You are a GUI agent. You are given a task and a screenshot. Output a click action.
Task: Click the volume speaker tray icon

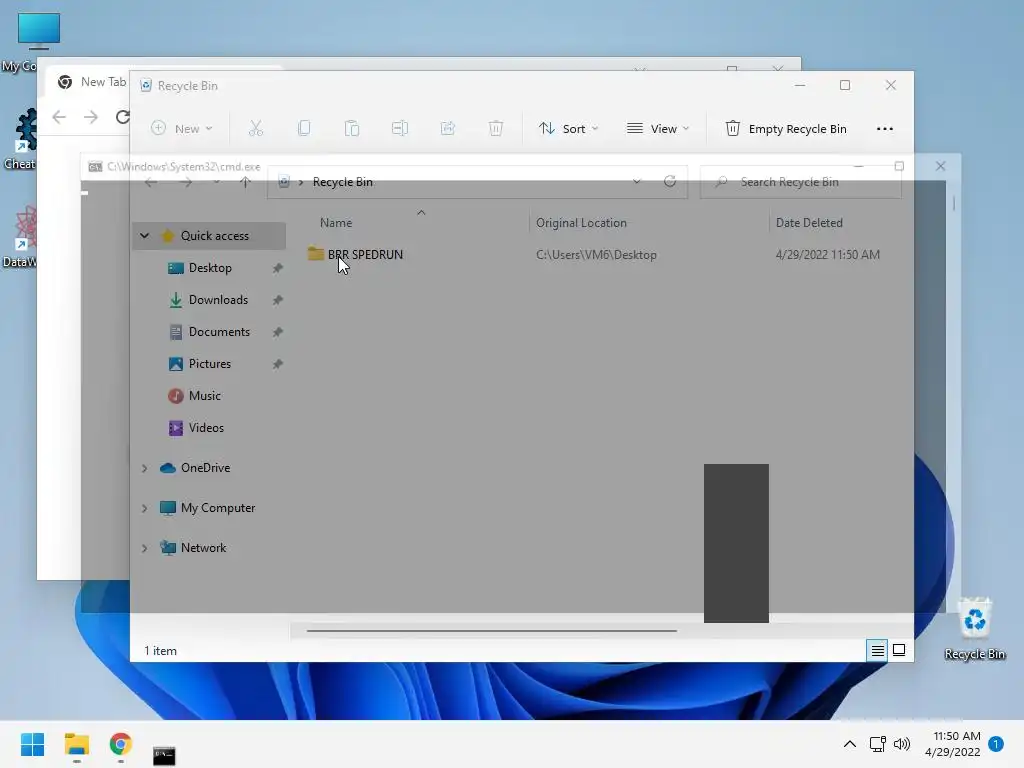(901, 744)
